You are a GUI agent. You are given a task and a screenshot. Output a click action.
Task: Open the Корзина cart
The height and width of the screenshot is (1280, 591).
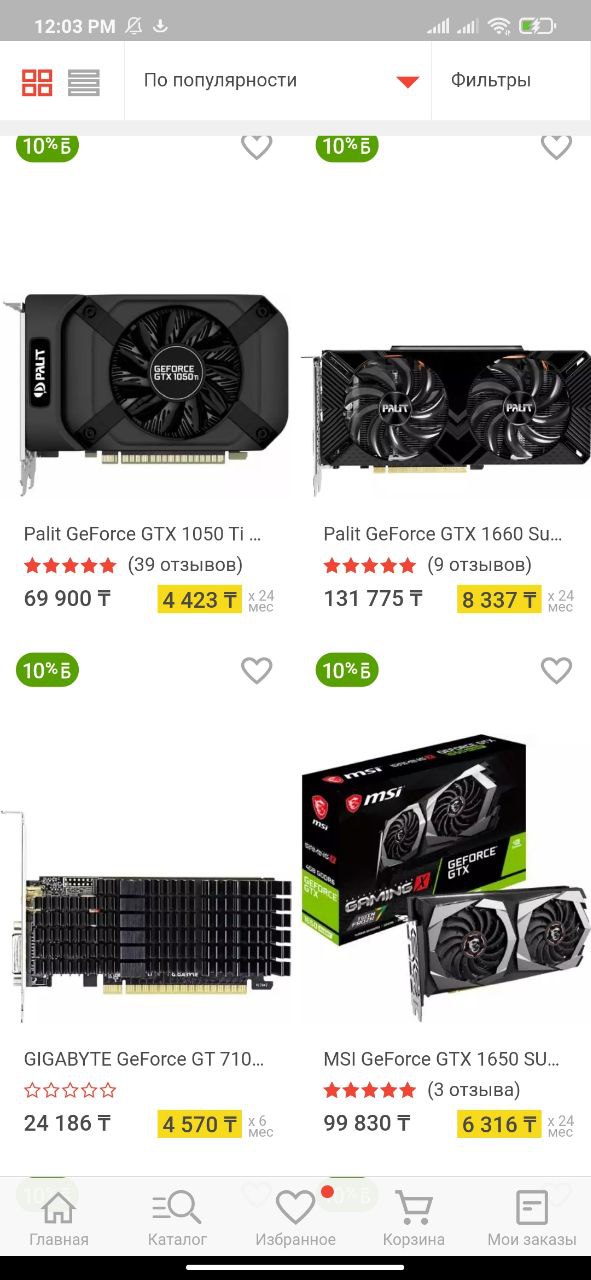(x=414, y=1218)
